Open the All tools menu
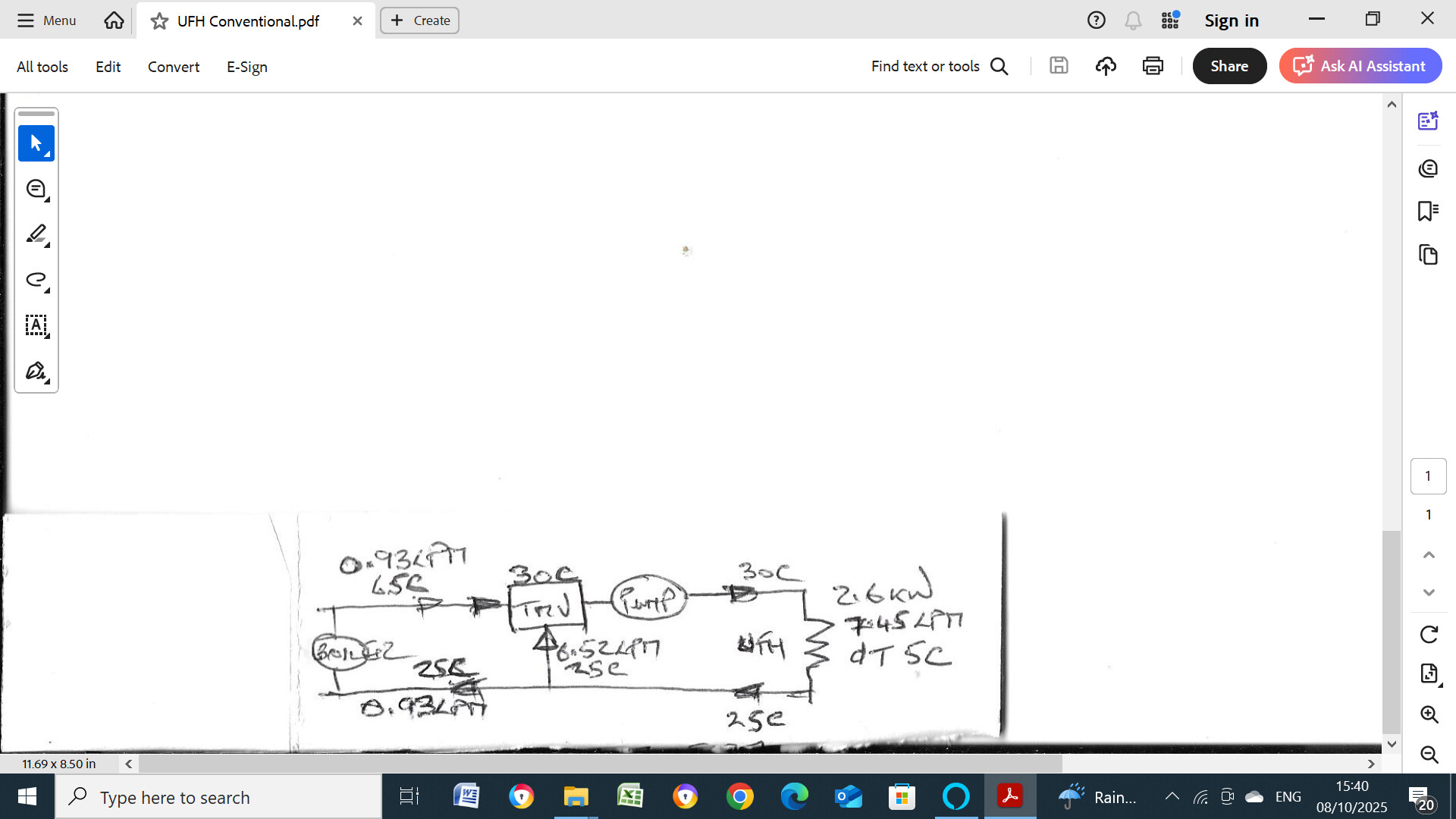The height and width of the screenshot is (819, 1456). (42, 67)
